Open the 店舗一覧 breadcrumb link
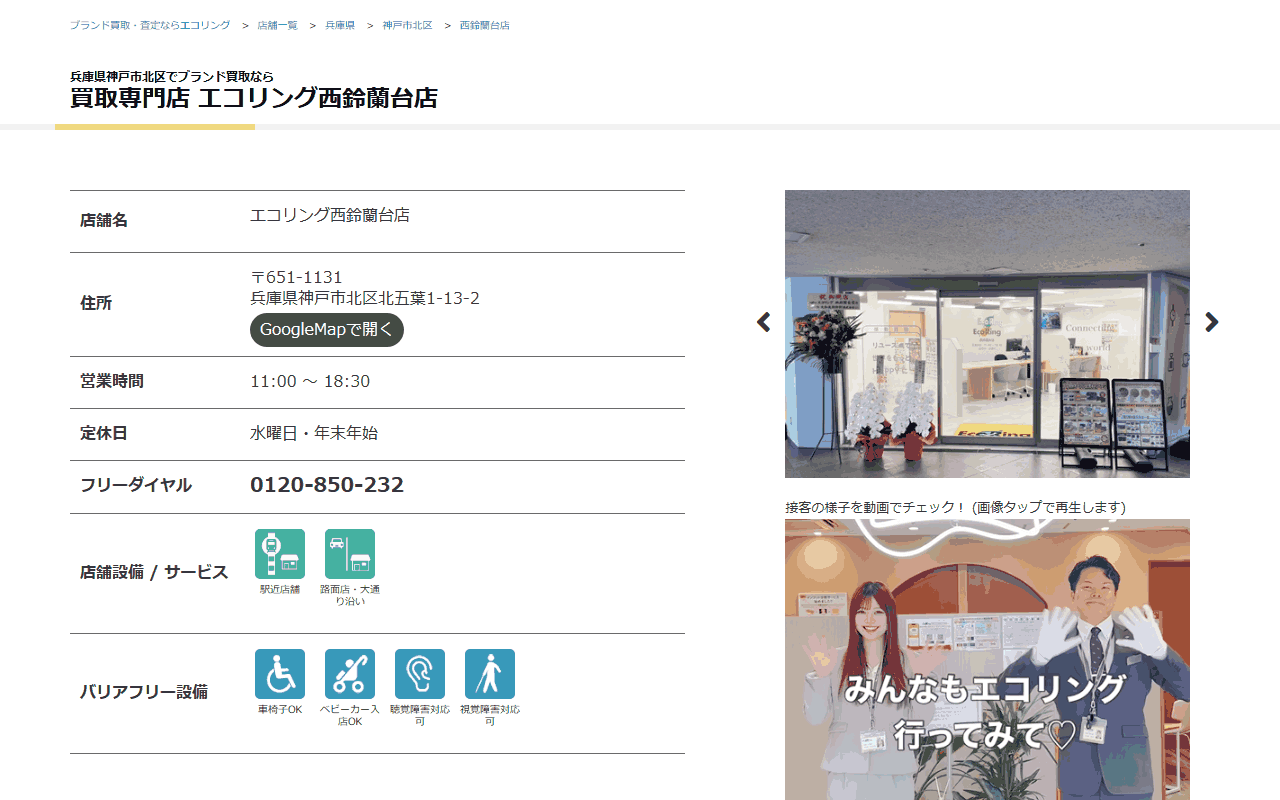This screenshot has width=1280, height=800. click(x=277, y=25)
